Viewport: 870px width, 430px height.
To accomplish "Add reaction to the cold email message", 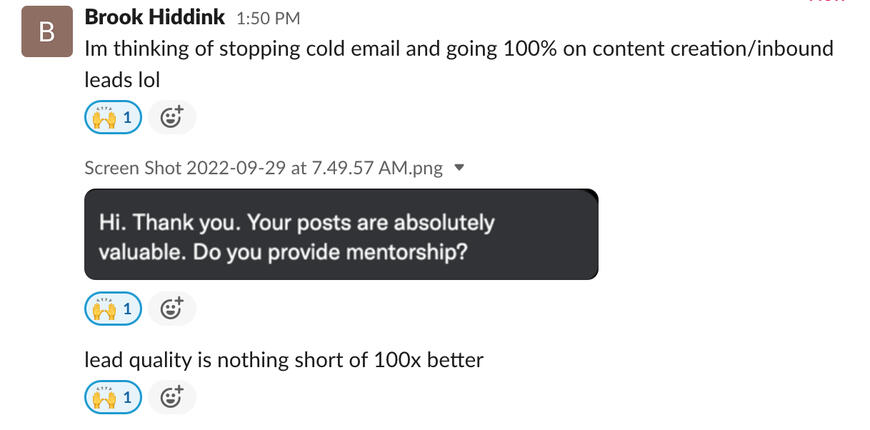I will 172,117.
